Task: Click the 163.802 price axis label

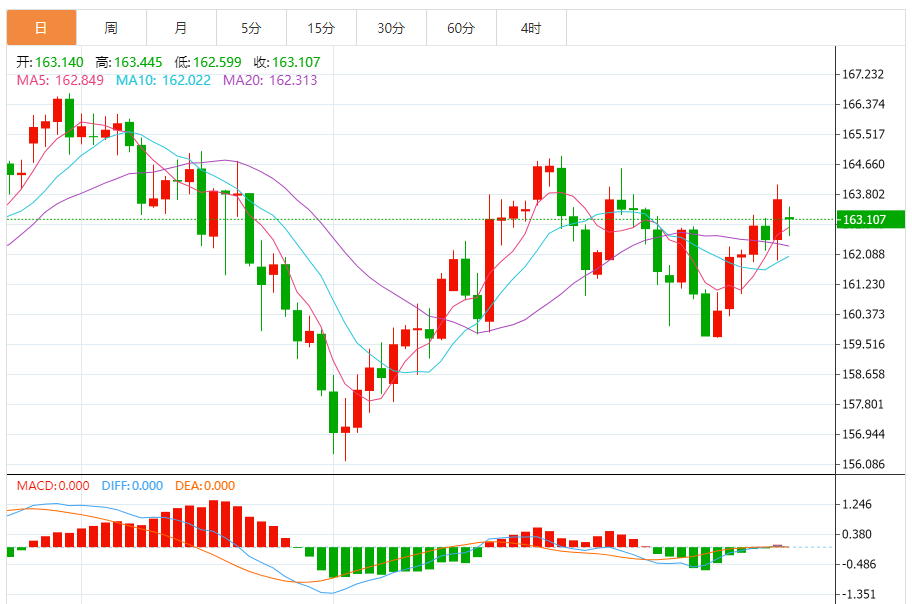Action: click(x=863, y=194)
